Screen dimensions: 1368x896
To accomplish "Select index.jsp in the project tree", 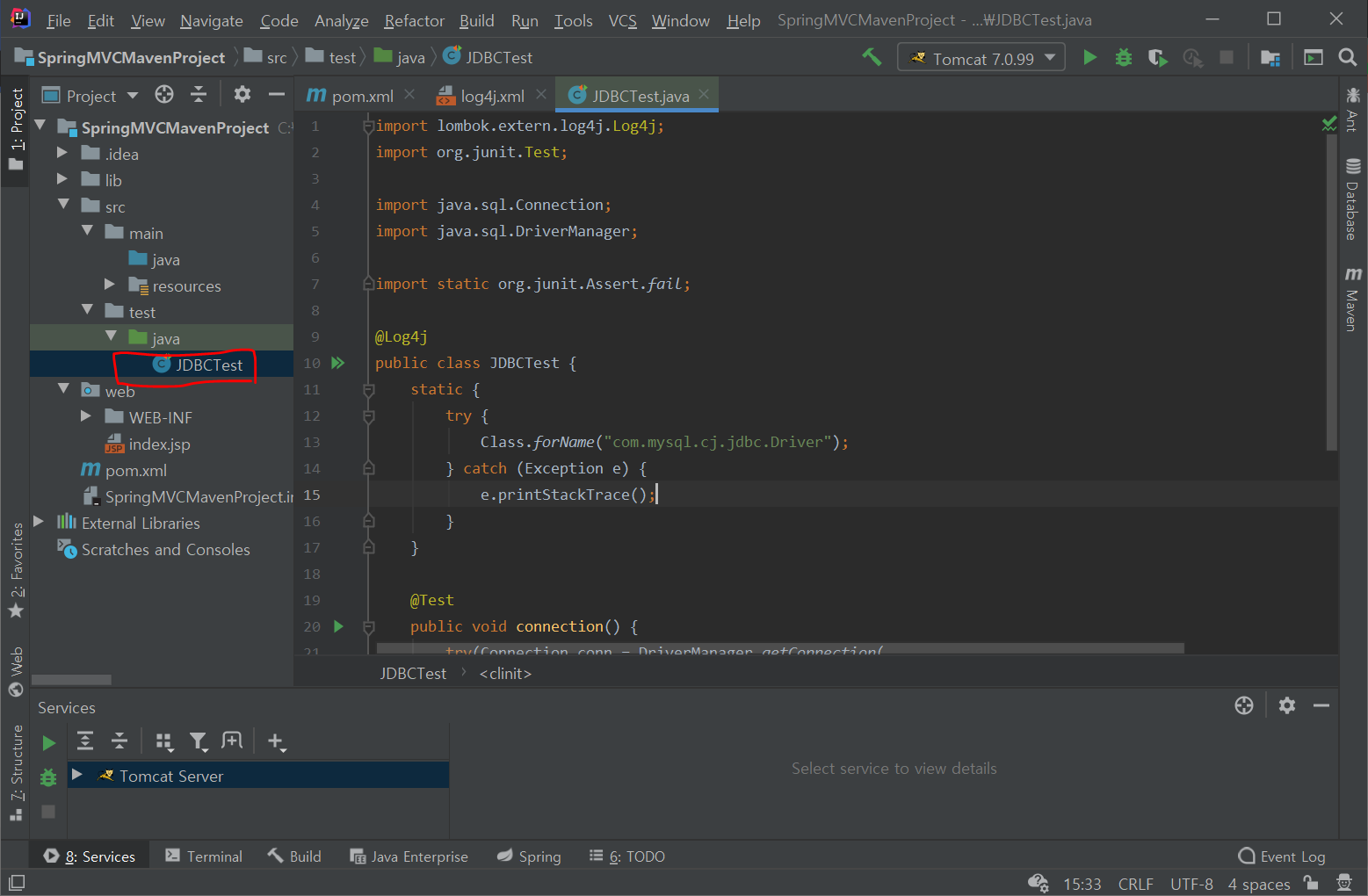I will pyautogui.click(x=159, y=444).
